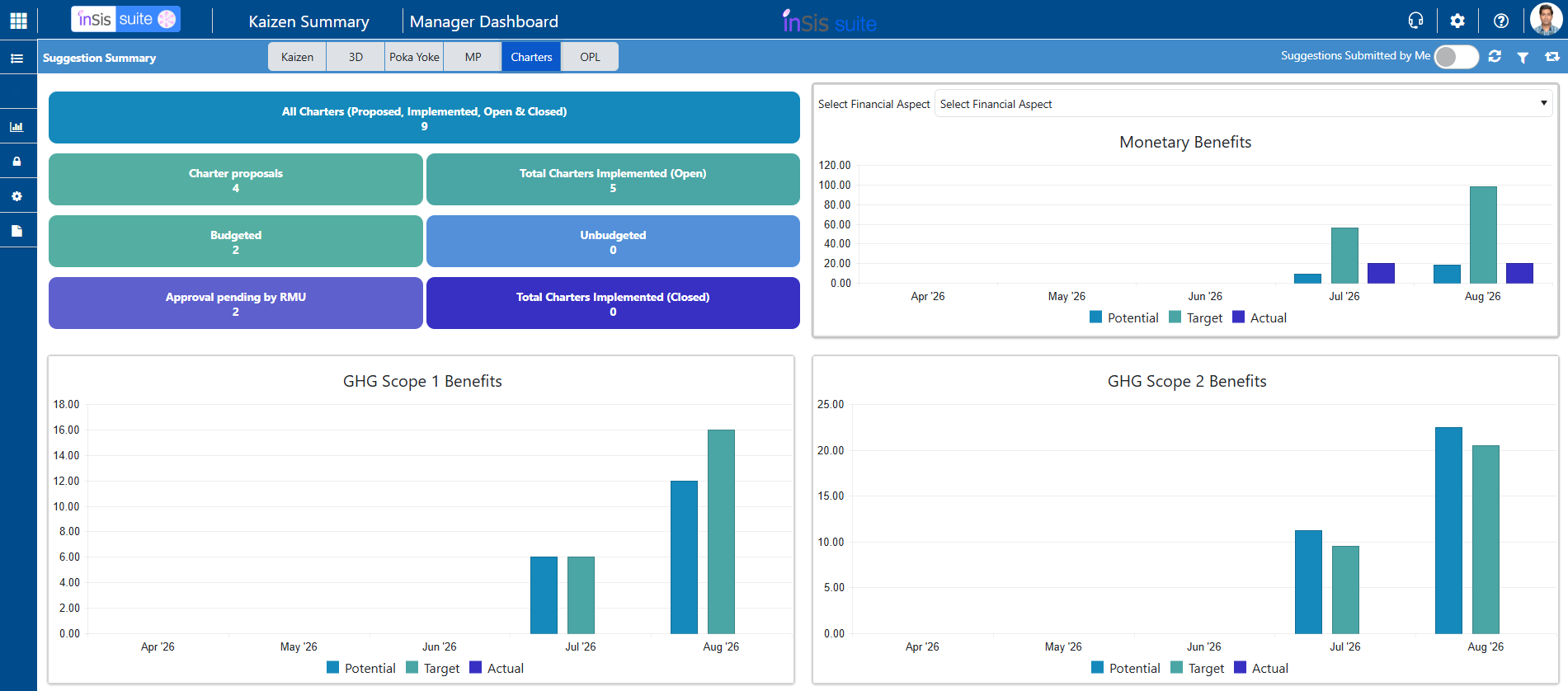Open the bar chart icon in sidebar
1568x691 pixels.
click(16, 127)
